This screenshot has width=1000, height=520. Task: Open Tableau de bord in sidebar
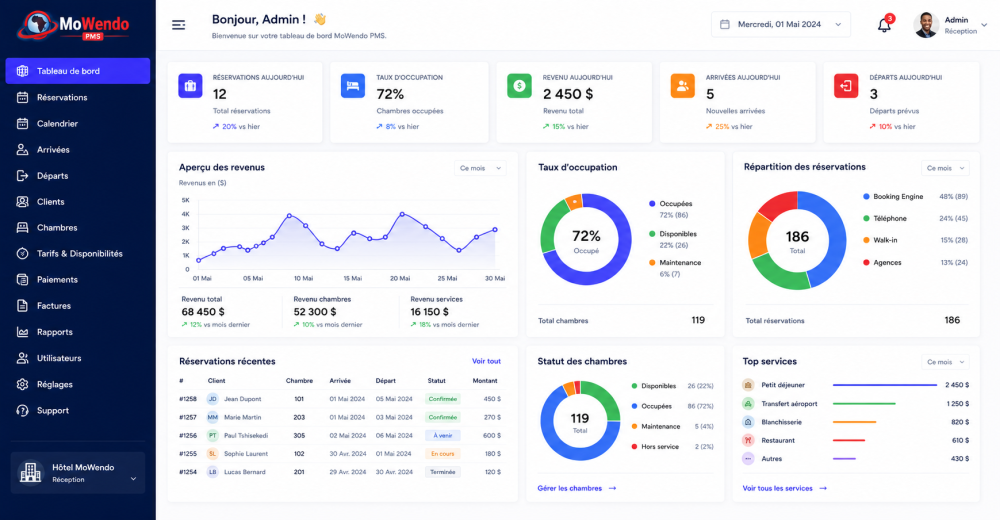tap(78, 71)
